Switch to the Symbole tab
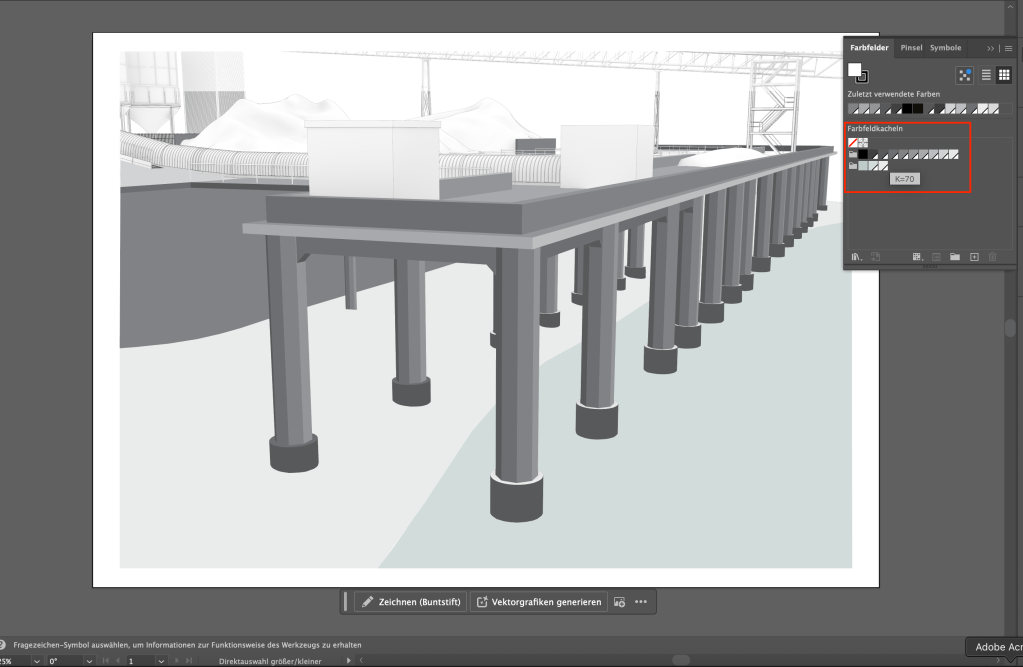Viewport: 1023px width, 667px height. [945, 48]
